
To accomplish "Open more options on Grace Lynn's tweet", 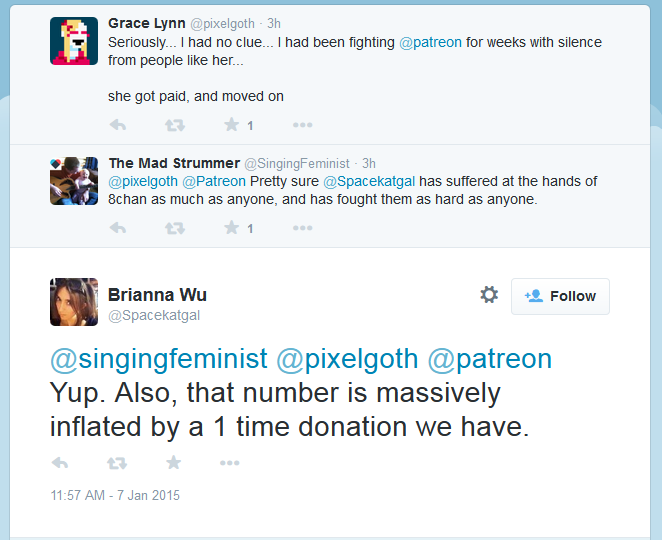I will pyautogui.click(x=302, y=125).
